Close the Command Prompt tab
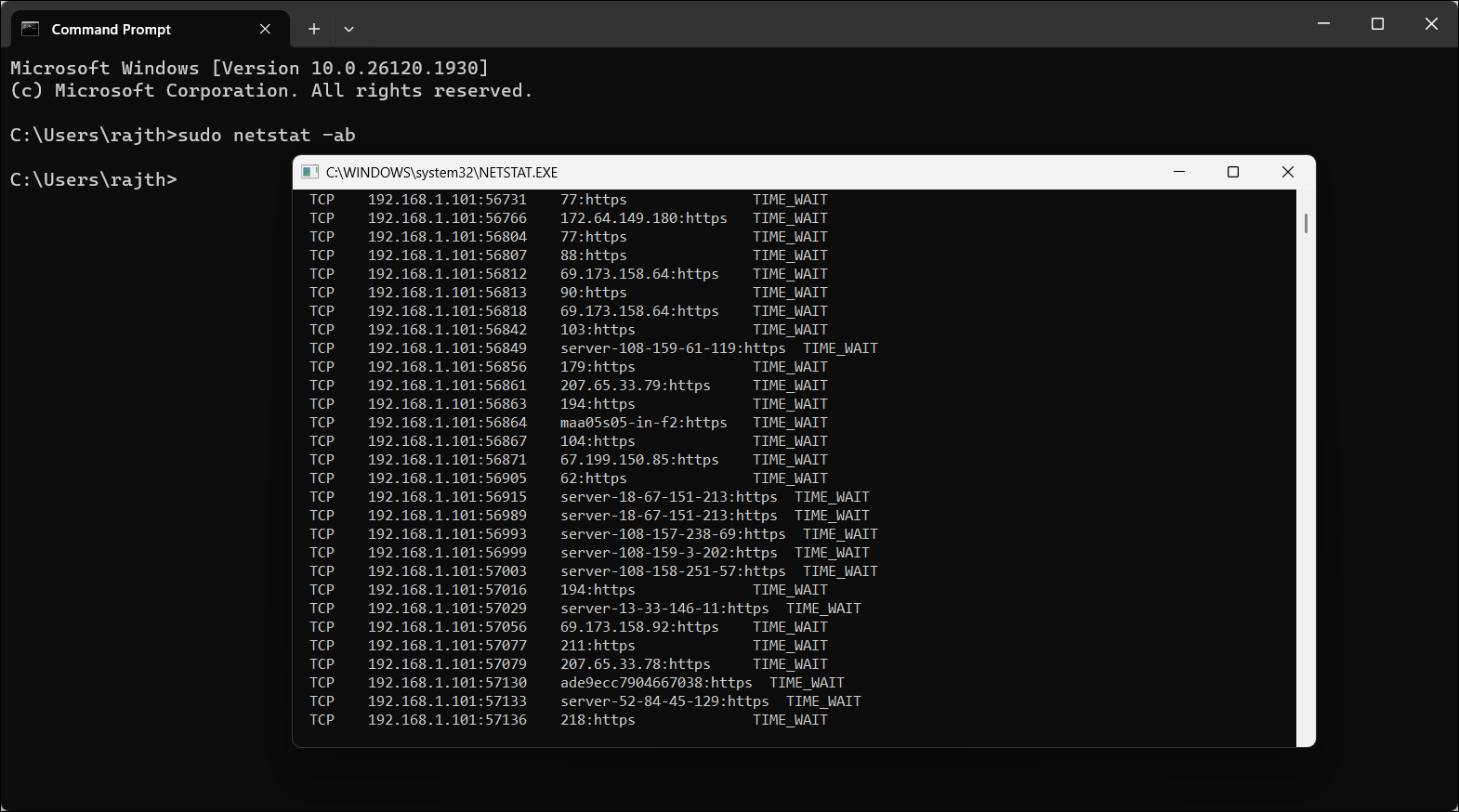 click(266, 29)
